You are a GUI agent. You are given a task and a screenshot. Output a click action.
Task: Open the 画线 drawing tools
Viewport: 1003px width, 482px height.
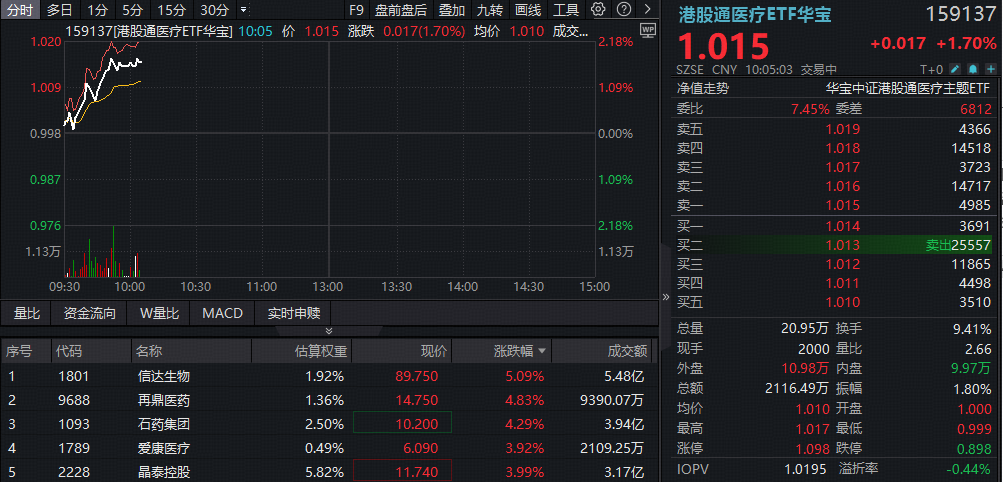click(x=528, y=10)
